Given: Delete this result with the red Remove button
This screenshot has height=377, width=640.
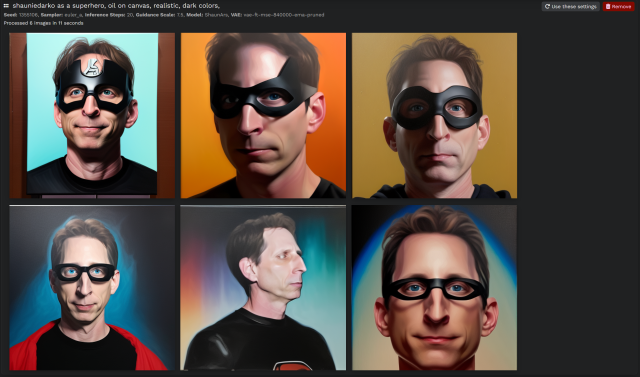Looking at the screenshot, I should click(618, 7).
